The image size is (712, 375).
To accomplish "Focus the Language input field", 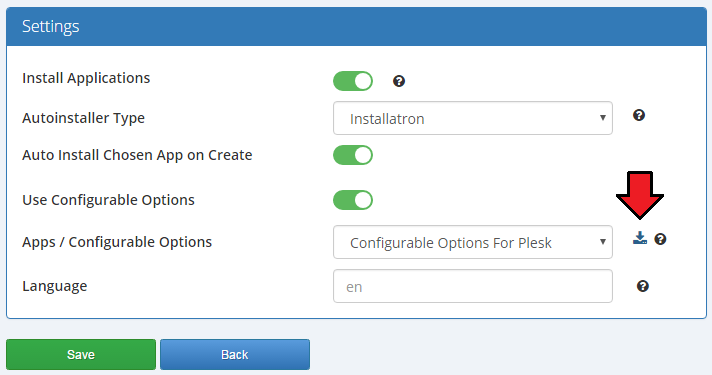I will pos(473,286).
